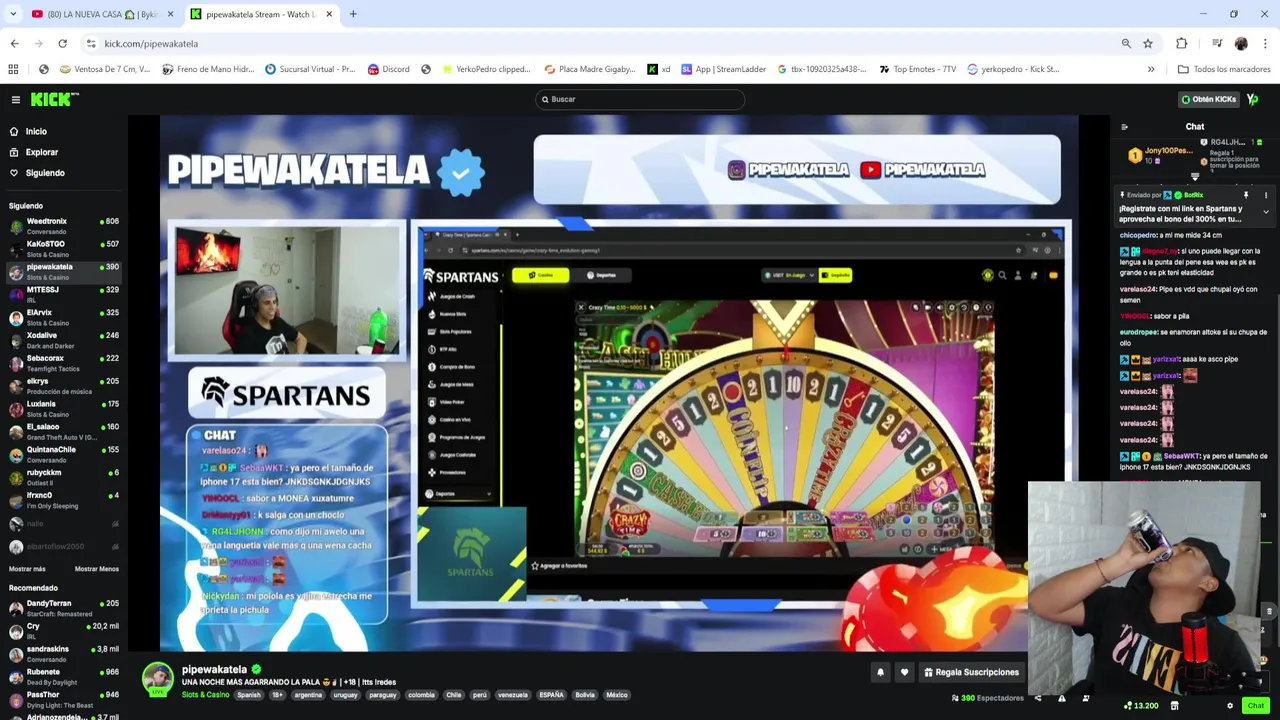Switch to pipewakatela Stream browser tab

[260, 14]
